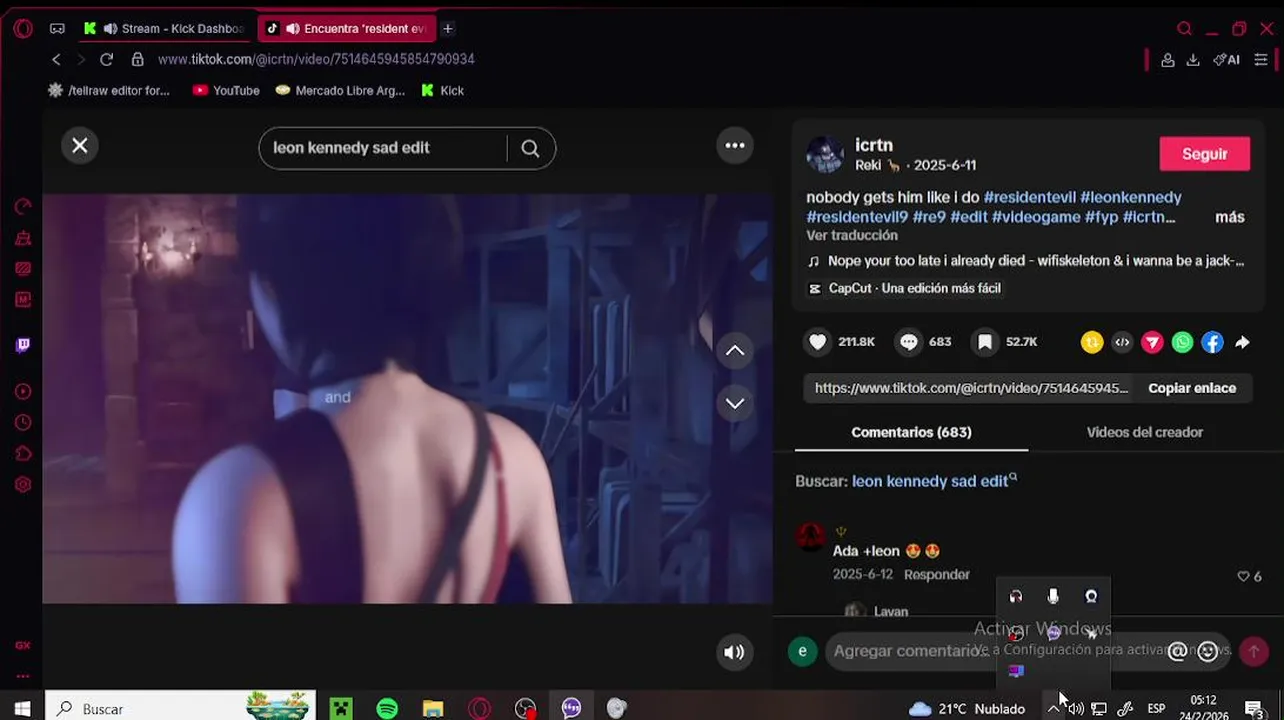Expand the caption with 'más'
The image size is (1284, 720).
[x=1229, y=217]
